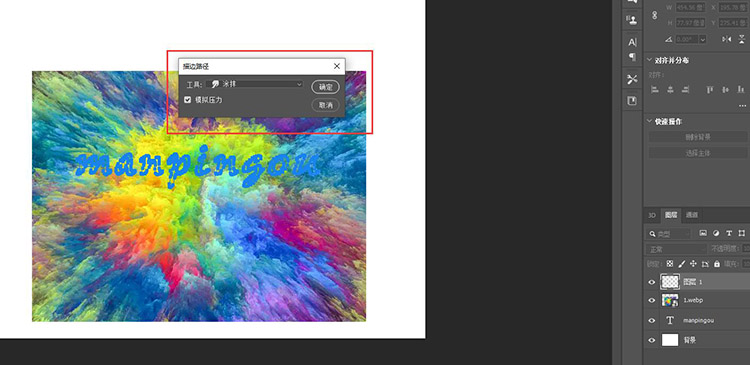
Task: Click the flip horizontal icon
Action: (x=727, y=39)
